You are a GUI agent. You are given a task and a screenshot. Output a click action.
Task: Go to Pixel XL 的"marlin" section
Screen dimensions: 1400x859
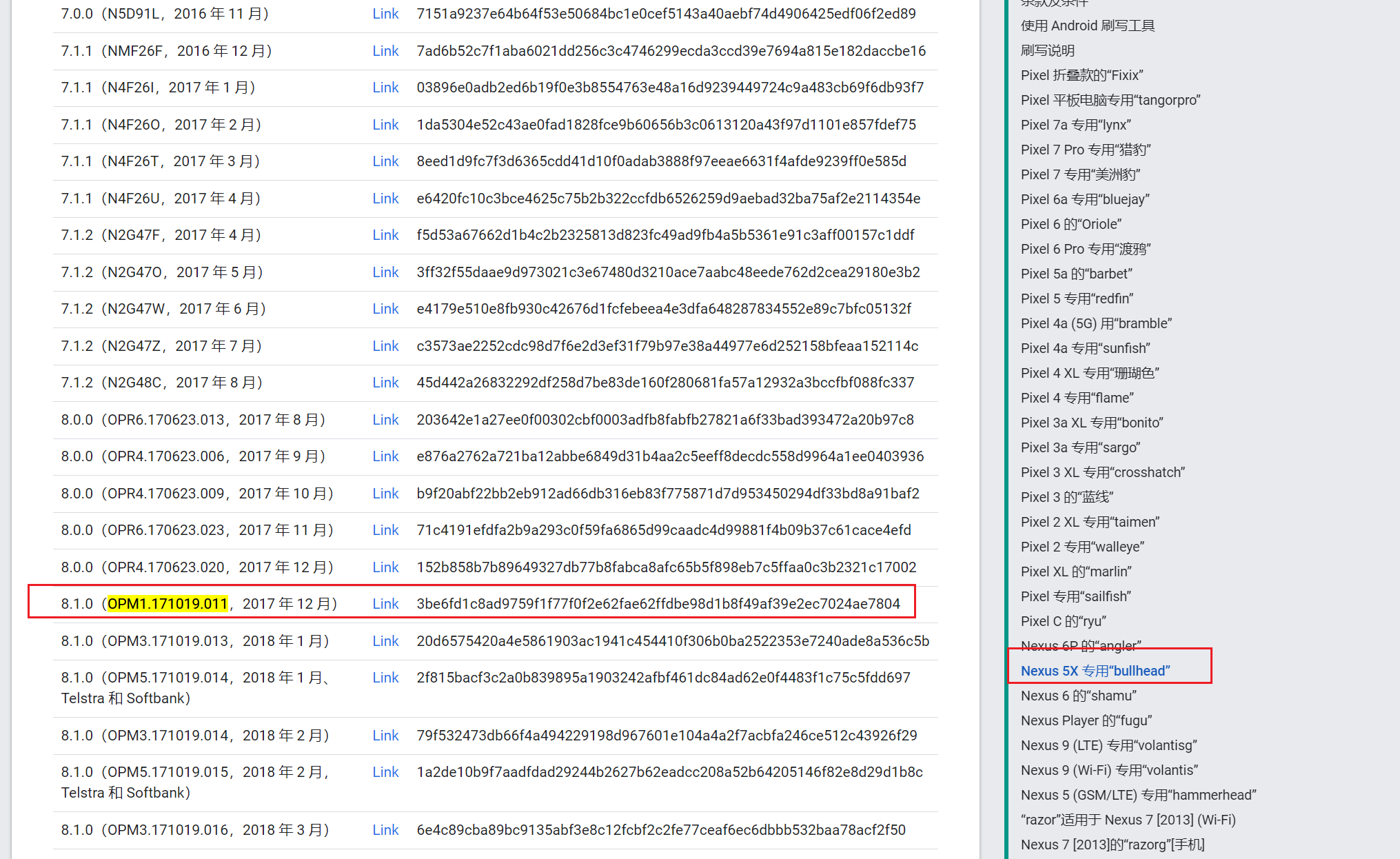(1076, 572)
